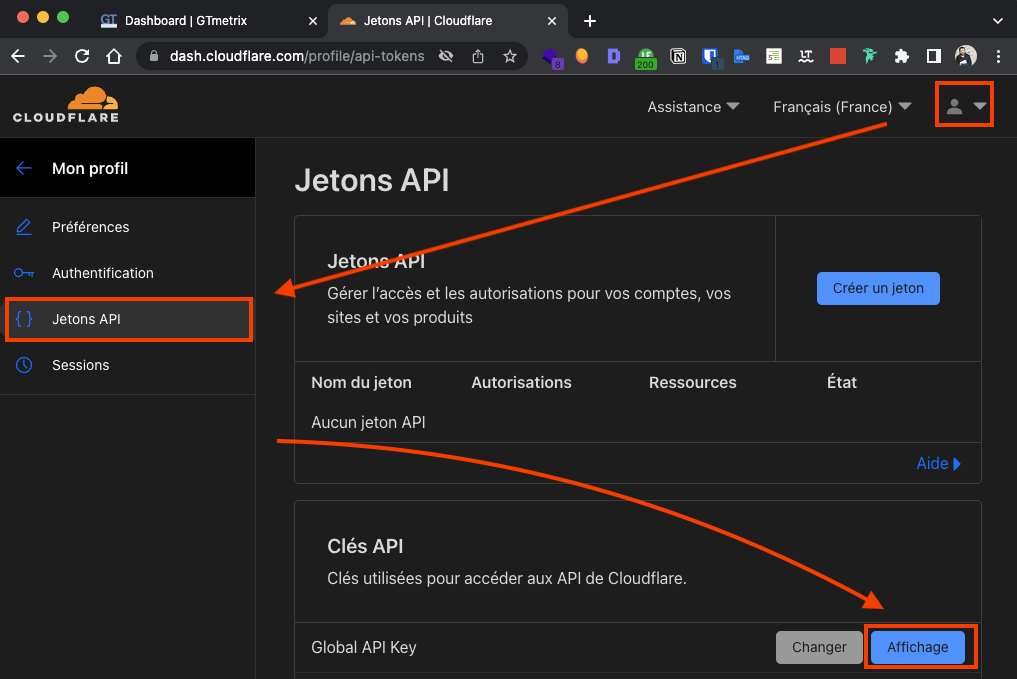
Task: Click the Créer un jeton button
Action: 878,289
